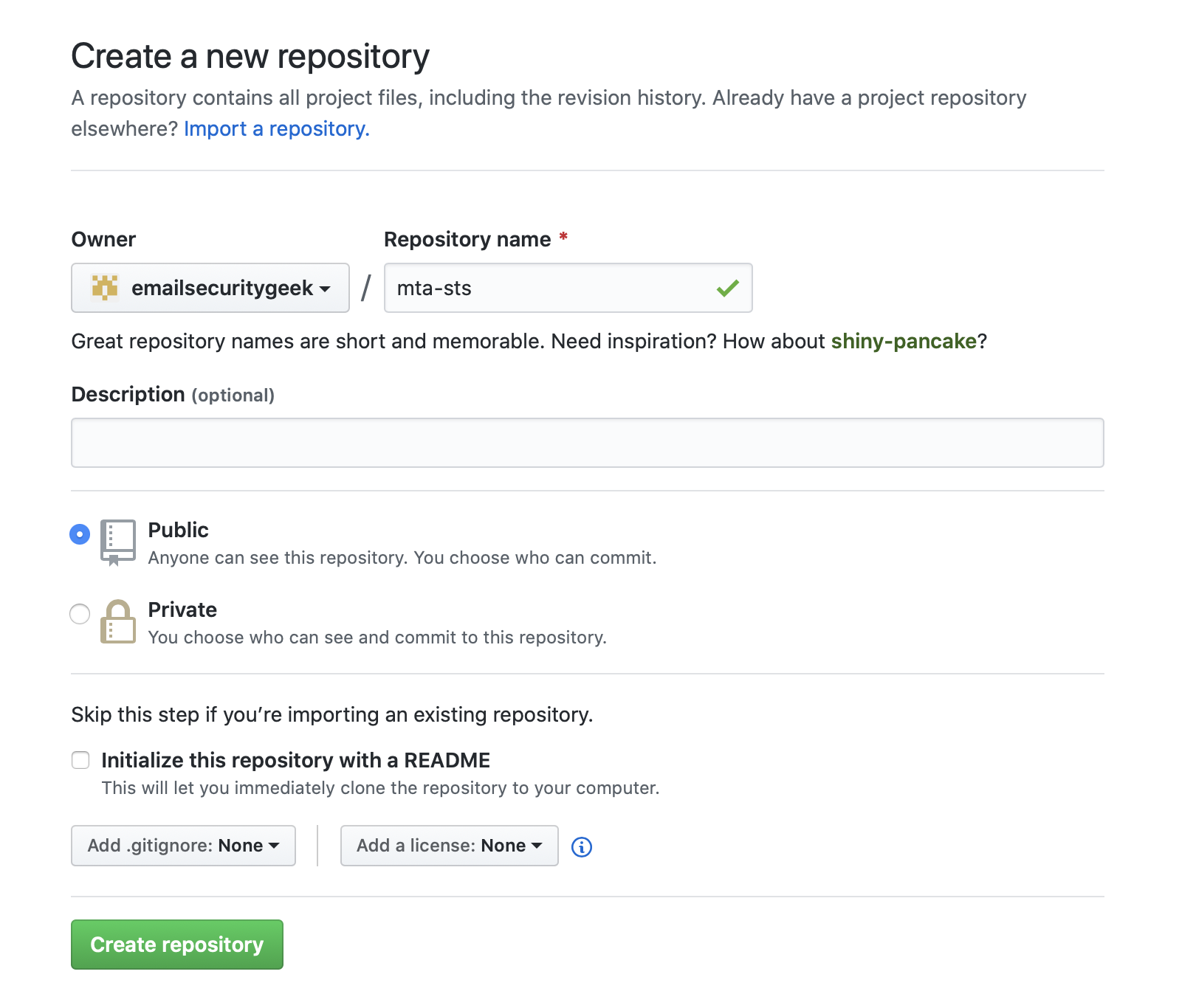Open the Import a repository link
The width and height of the screenshot is (1196, 1008).
point(277,128)
